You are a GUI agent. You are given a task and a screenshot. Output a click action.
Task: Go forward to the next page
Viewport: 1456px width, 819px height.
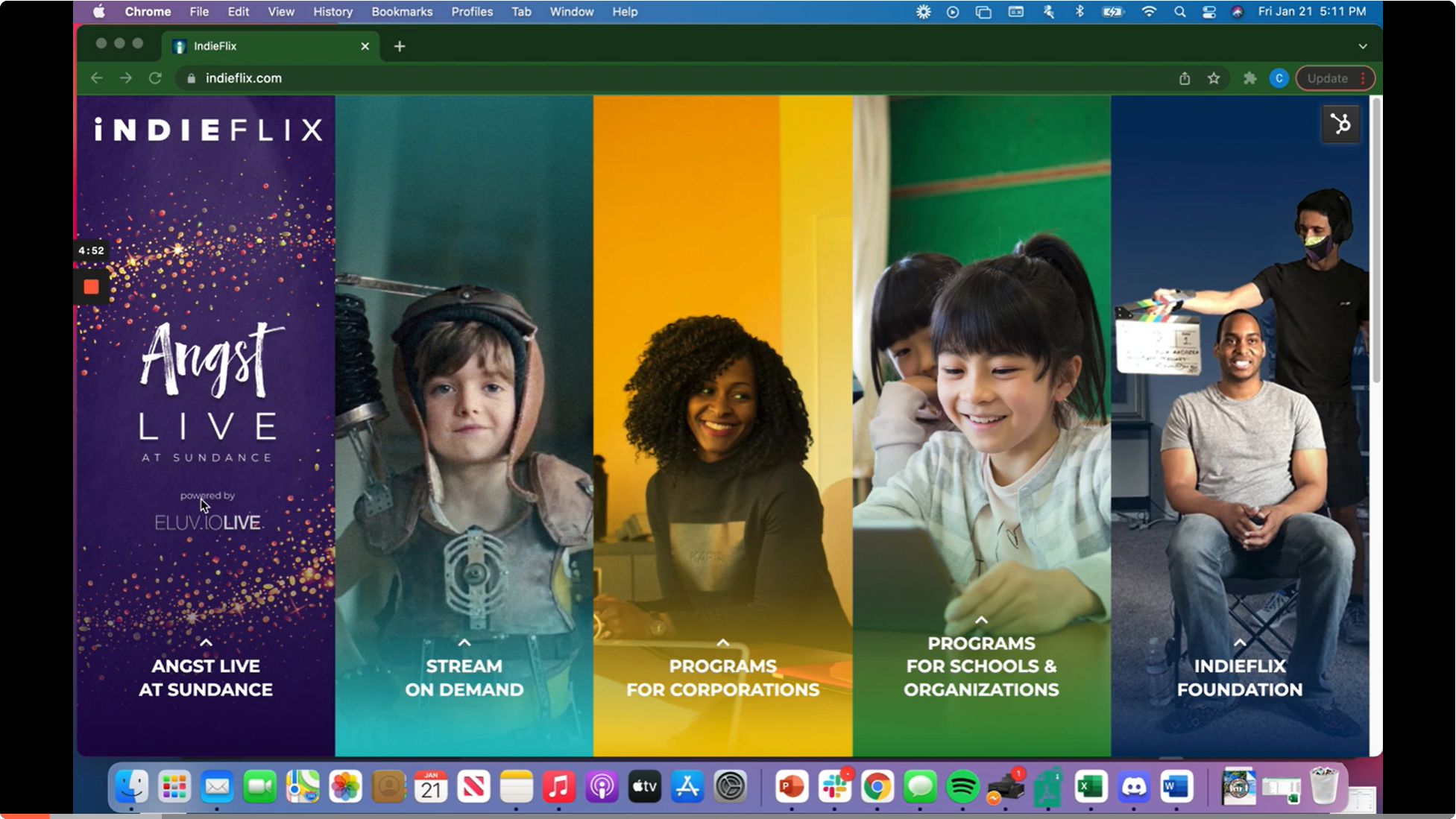126,78
